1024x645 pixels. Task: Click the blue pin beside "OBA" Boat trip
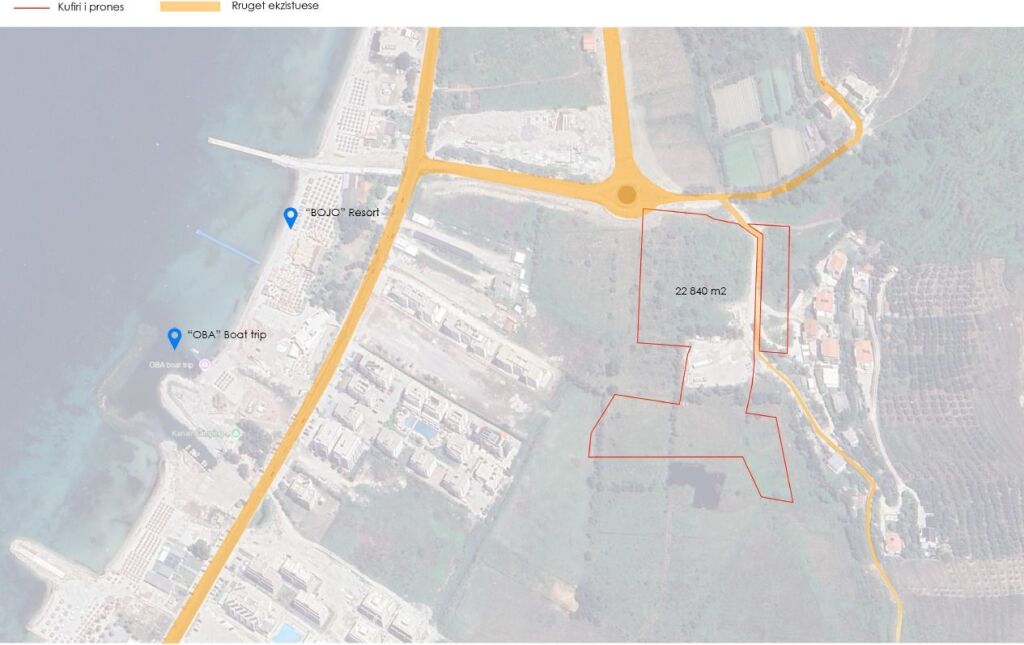(x=174, y=337)
